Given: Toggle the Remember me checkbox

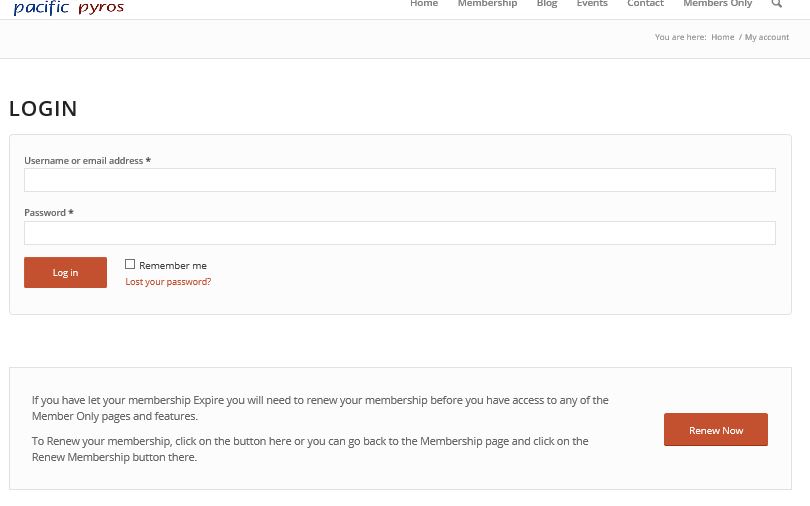Looking at the screenshot, I should [x=130, y=265].
